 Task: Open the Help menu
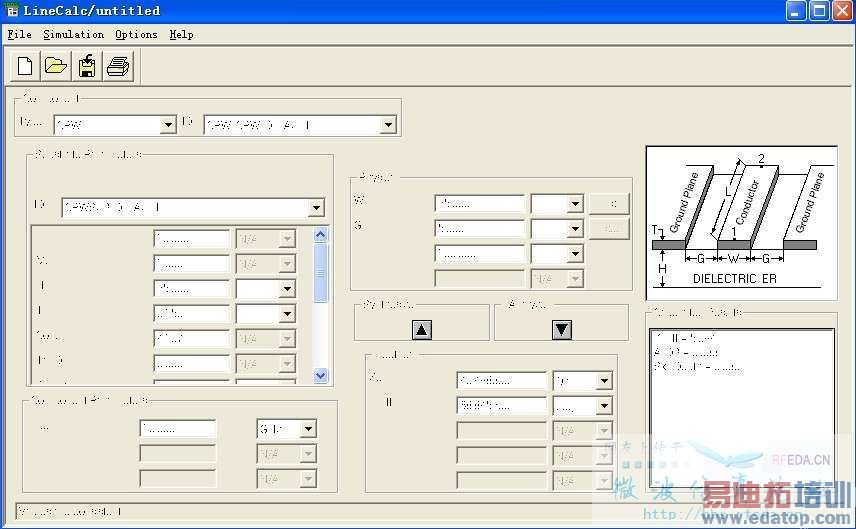(x=181, y=34)
